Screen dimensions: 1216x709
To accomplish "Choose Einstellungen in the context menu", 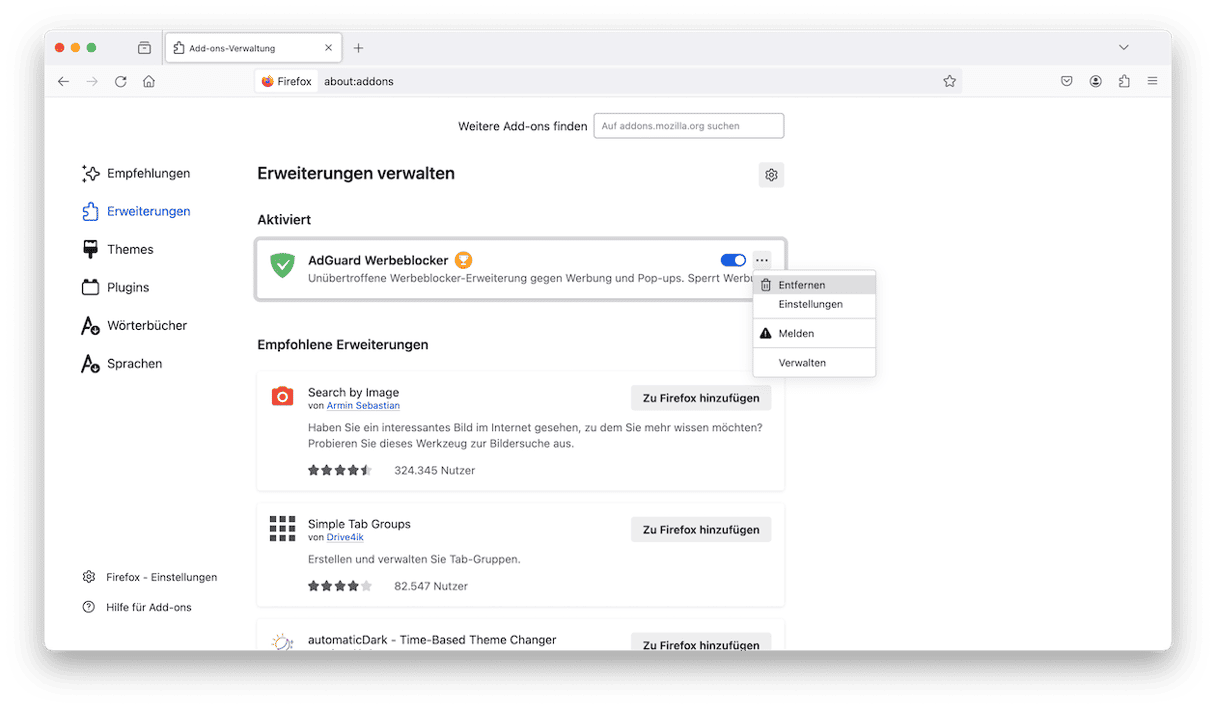I will (814, 304).
